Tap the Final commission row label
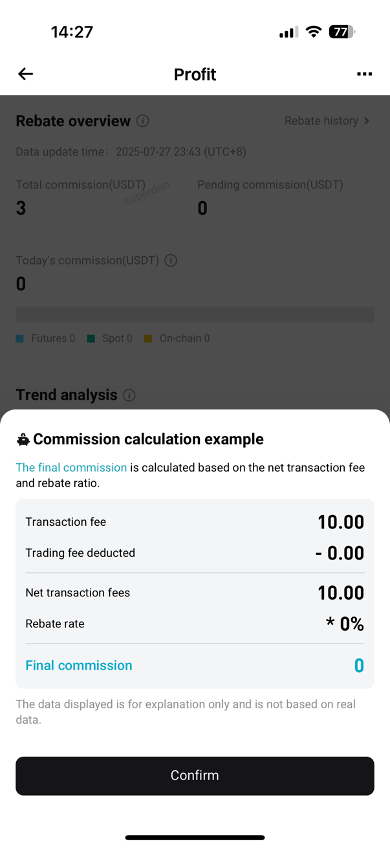 click(x=79, y=665)
